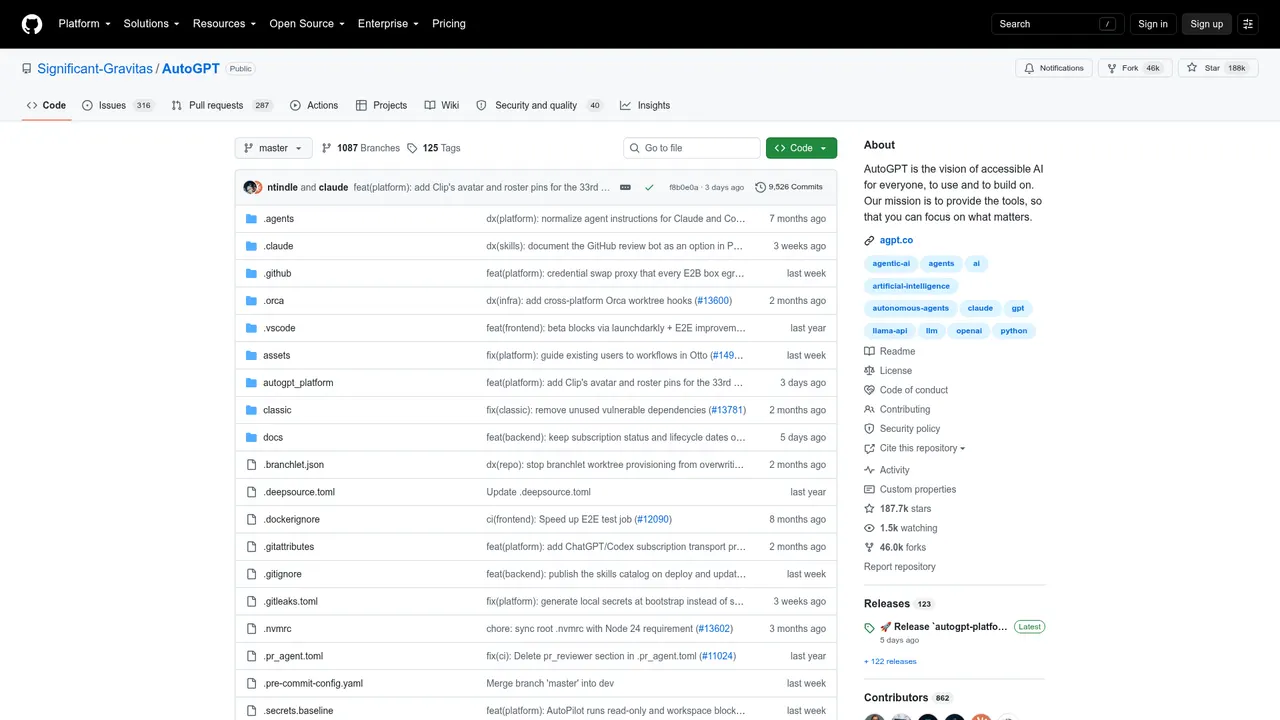Expand the green Code dropdown button

click(801, 148)
